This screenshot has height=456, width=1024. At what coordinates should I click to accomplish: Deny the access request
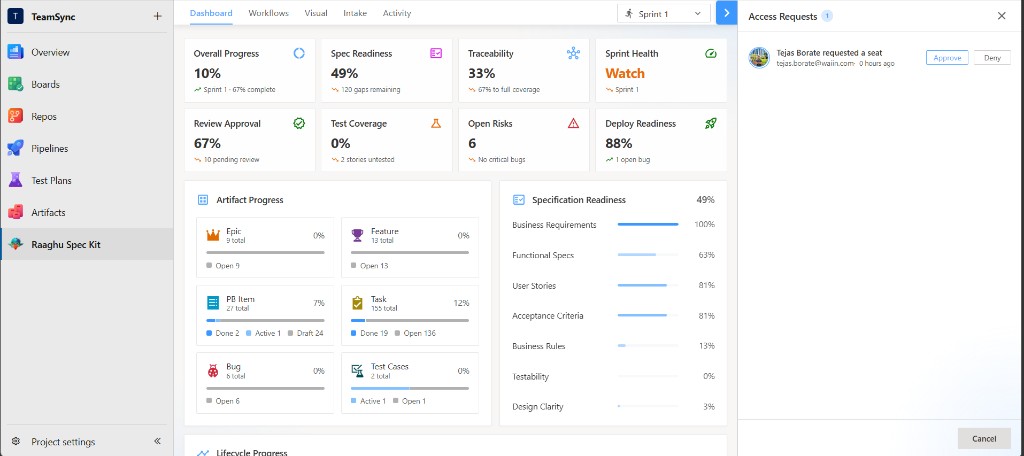[x=992, y=57]
